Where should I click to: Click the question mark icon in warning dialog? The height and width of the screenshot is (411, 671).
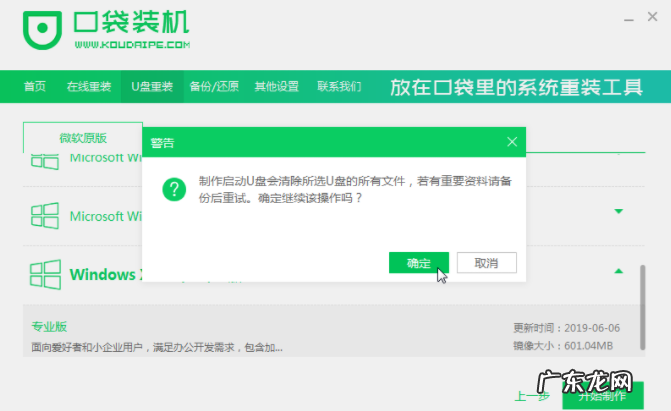[174, 189]
